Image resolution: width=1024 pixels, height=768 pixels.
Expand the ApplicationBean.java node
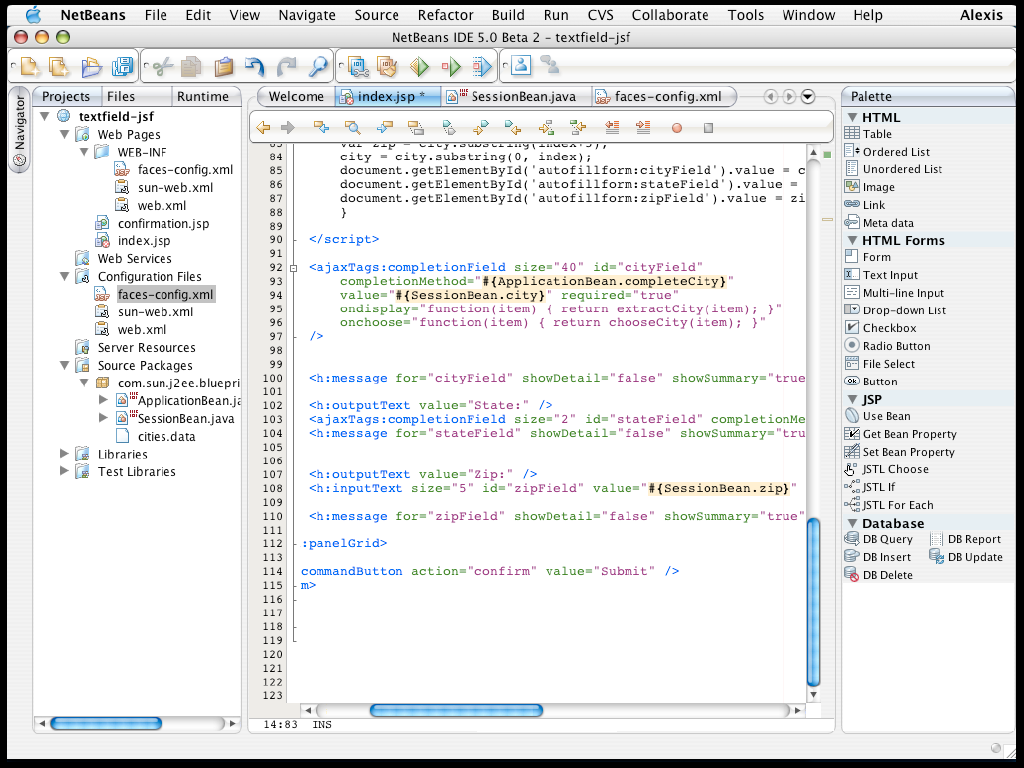103,399
